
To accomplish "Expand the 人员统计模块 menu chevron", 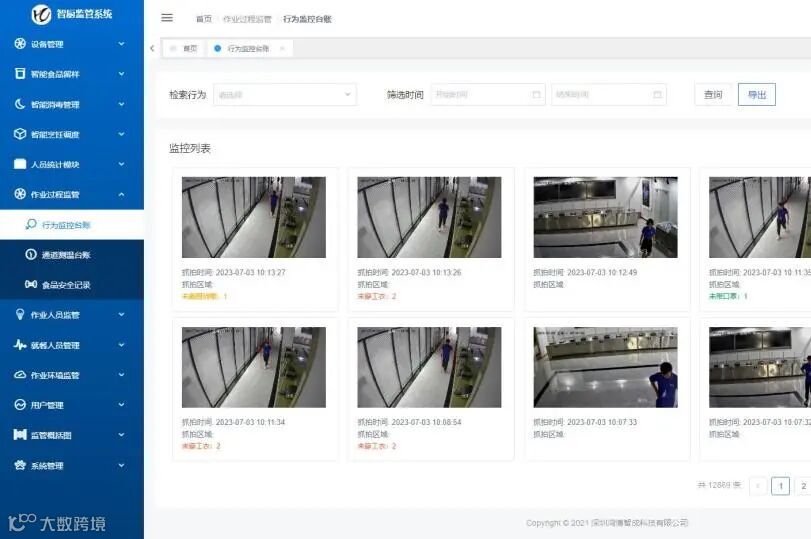I will point(121,164).
